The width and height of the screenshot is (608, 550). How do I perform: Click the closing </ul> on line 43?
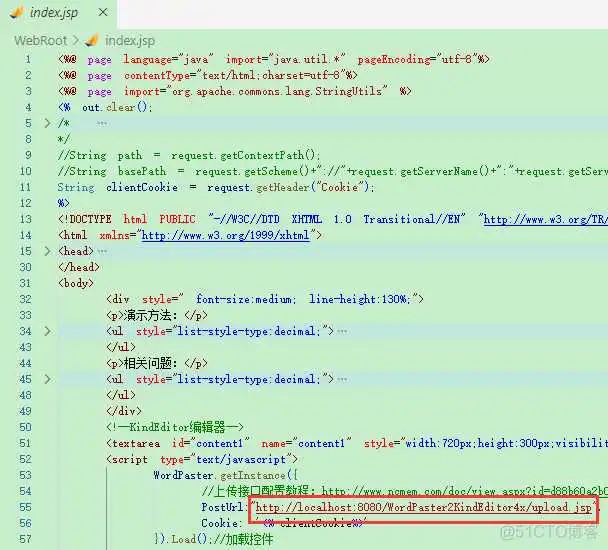121,347
